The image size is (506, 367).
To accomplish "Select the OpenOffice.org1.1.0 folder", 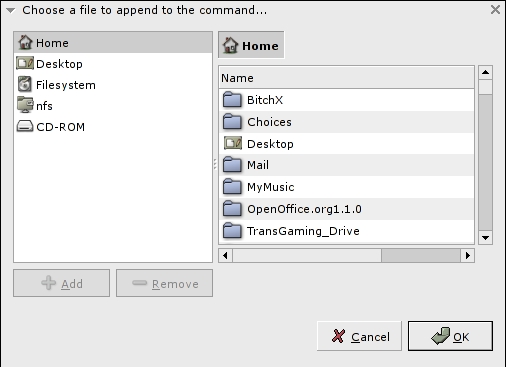I will (x=346, y=209).
